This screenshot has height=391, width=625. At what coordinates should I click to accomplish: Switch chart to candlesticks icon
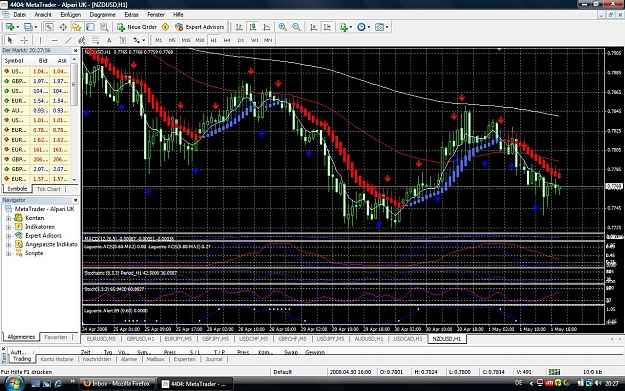point(253,27)
